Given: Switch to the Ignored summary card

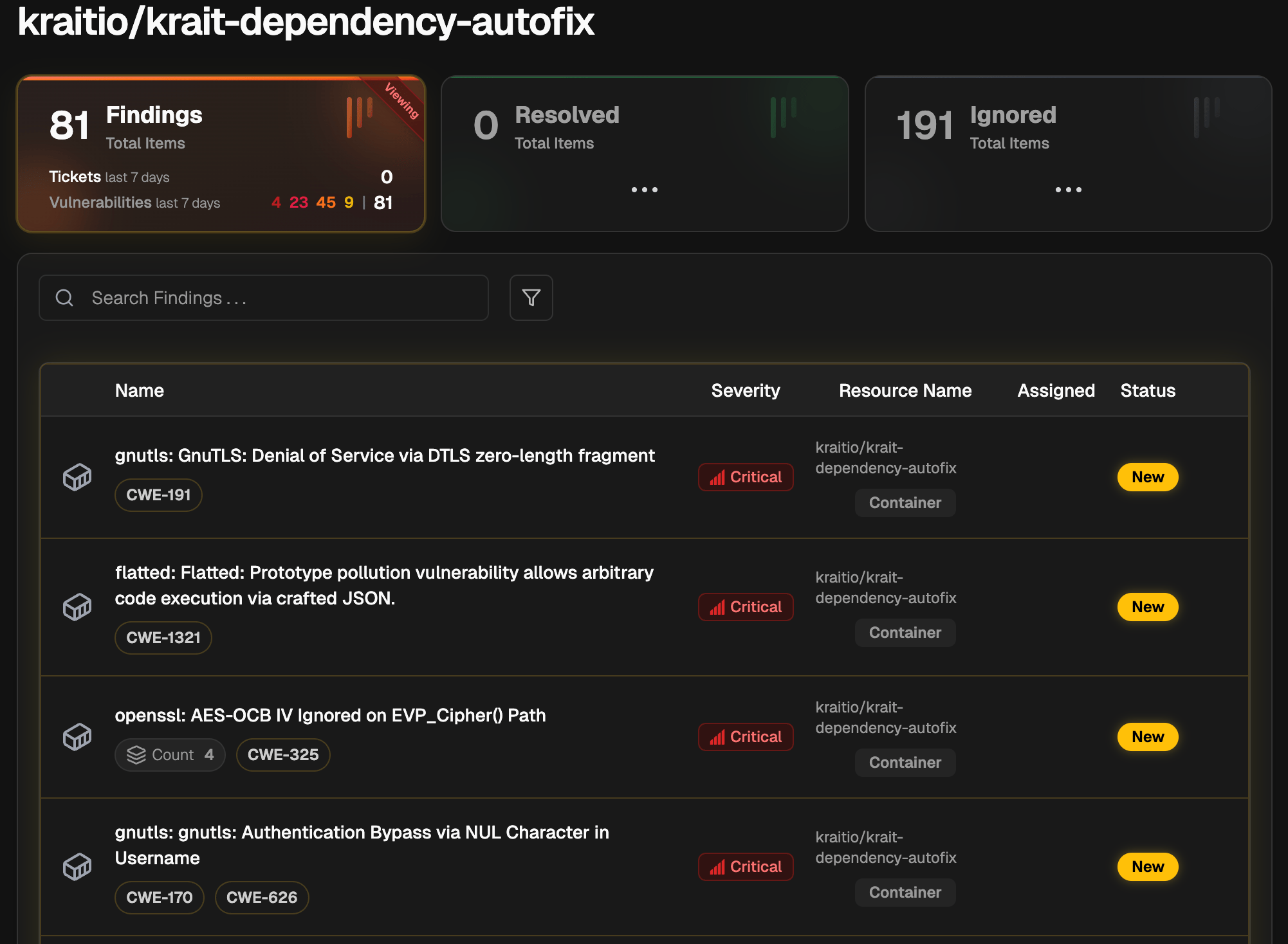Looking at the screenshot, I should pos(1069,154).
